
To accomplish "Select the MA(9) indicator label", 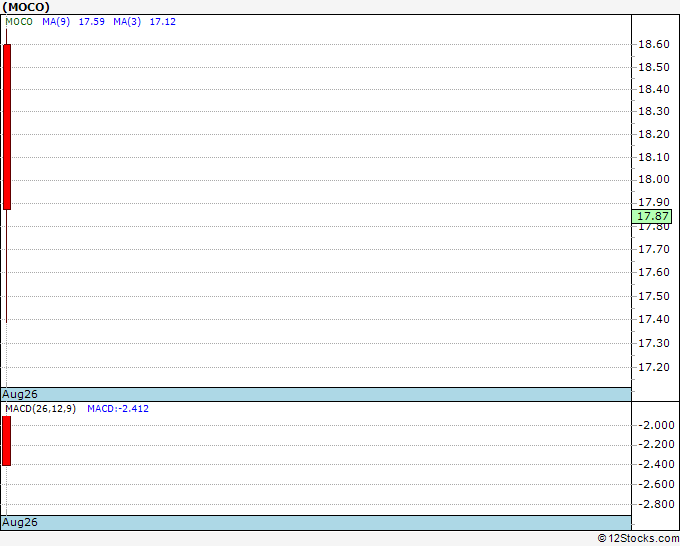I will click(56, 22).
